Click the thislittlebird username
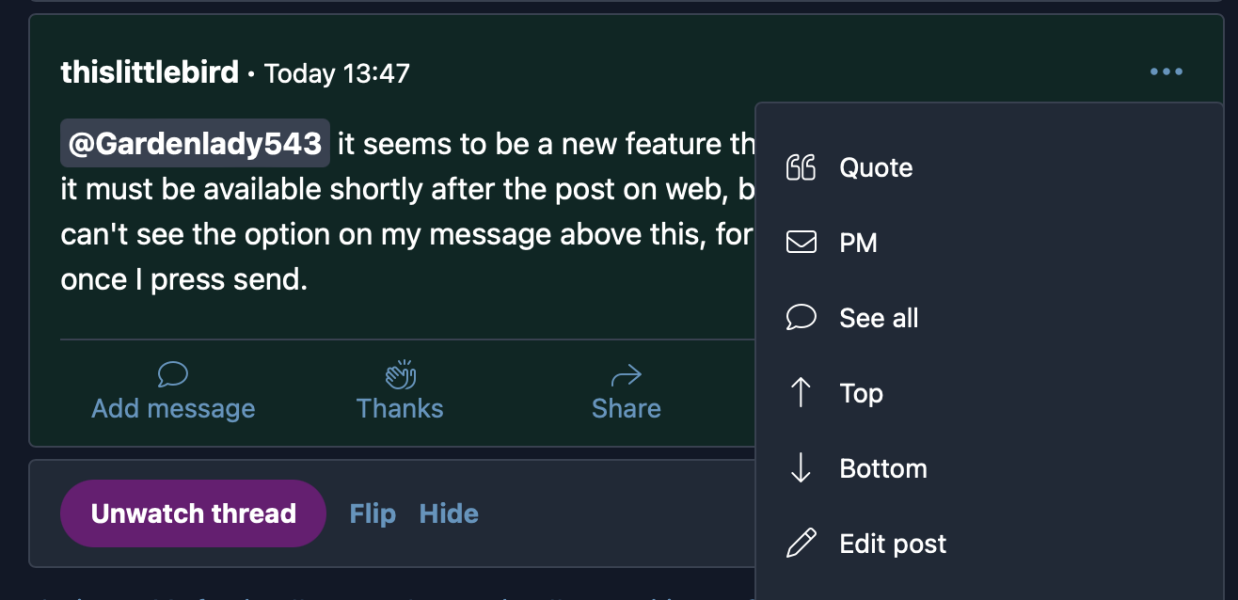This screenshot has width=1238, height=600. [x=149, y=72]
